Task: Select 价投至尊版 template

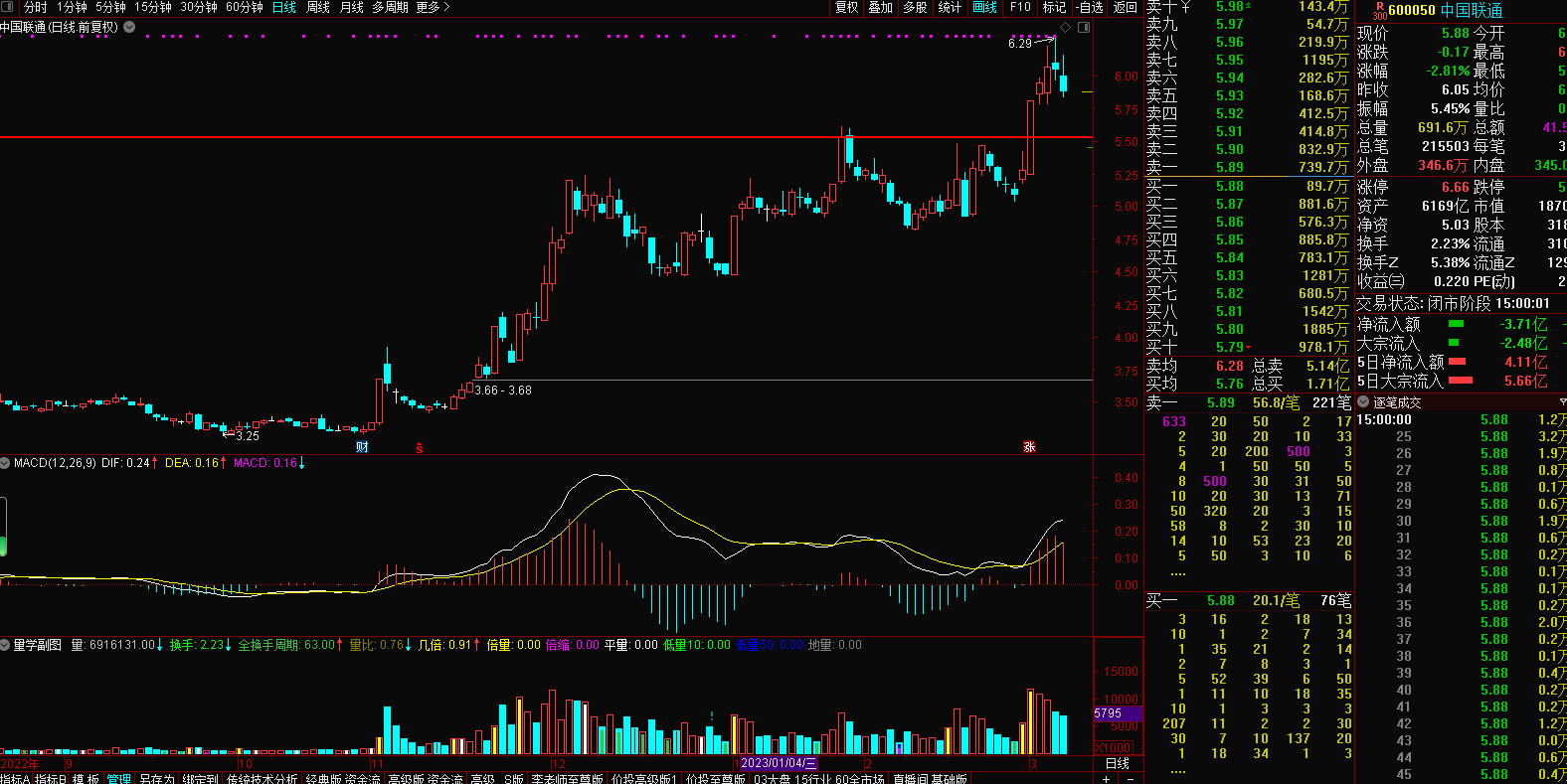Action: (x=716, y=778)
